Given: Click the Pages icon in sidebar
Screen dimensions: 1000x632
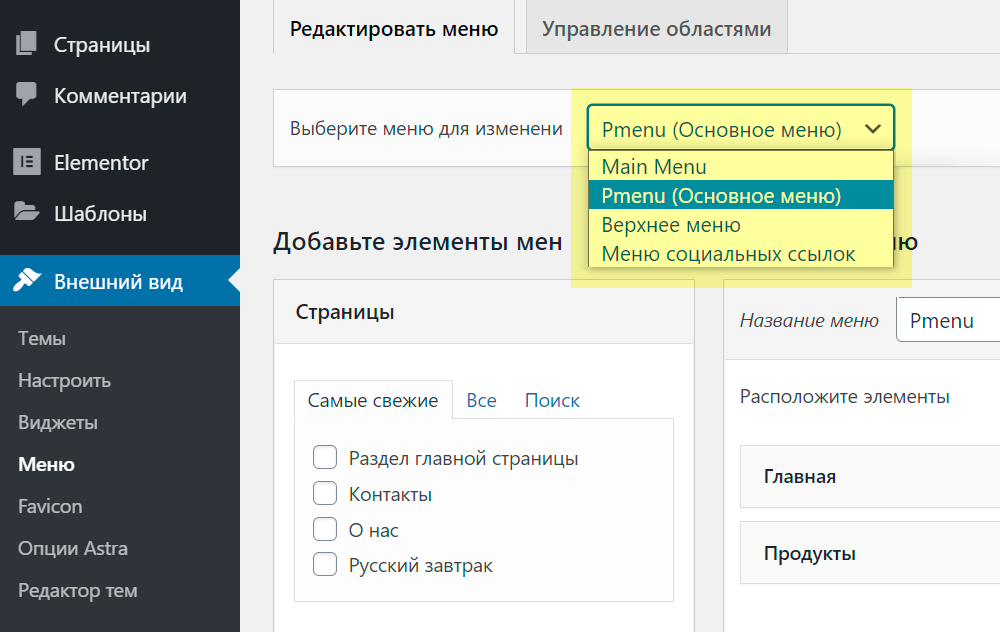Looking at the screenshot, I should click(x=27, y=44).
